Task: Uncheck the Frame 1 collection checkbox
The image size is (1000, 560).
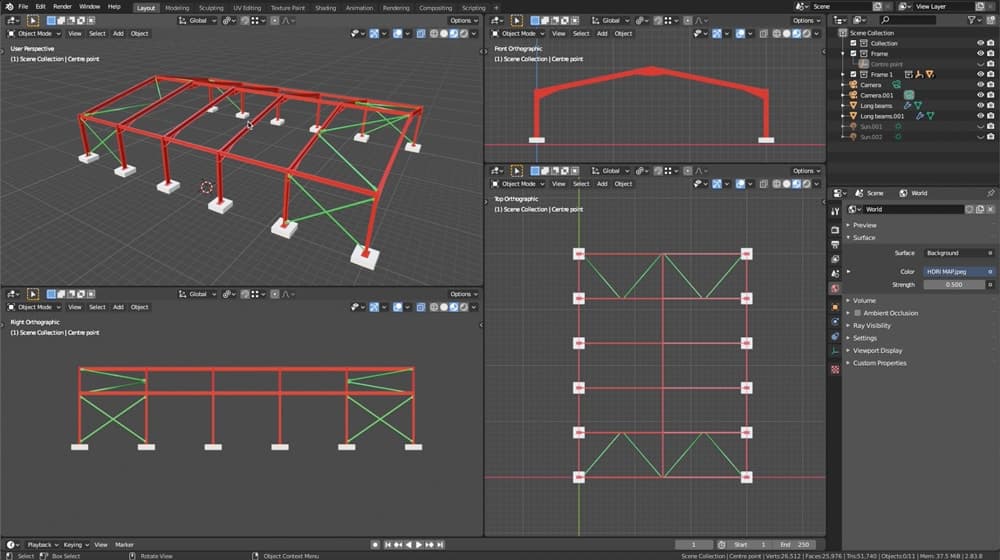Action: coord(853,74)
